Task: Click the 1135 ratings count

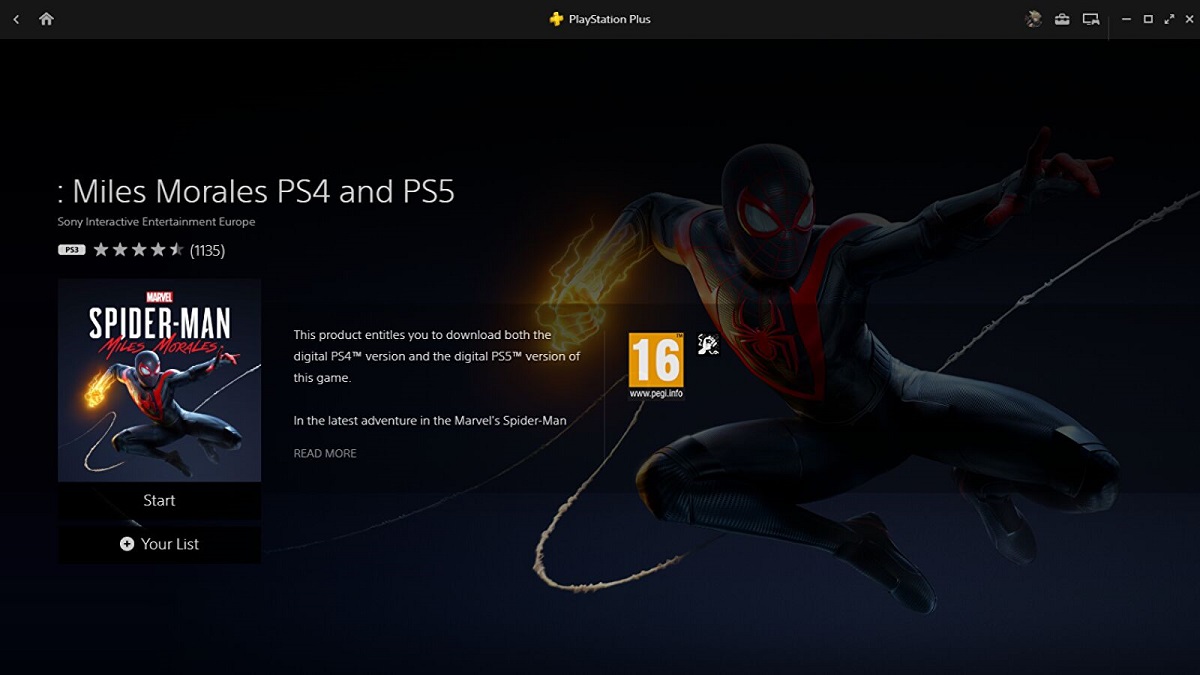Action: click(207, 251)
